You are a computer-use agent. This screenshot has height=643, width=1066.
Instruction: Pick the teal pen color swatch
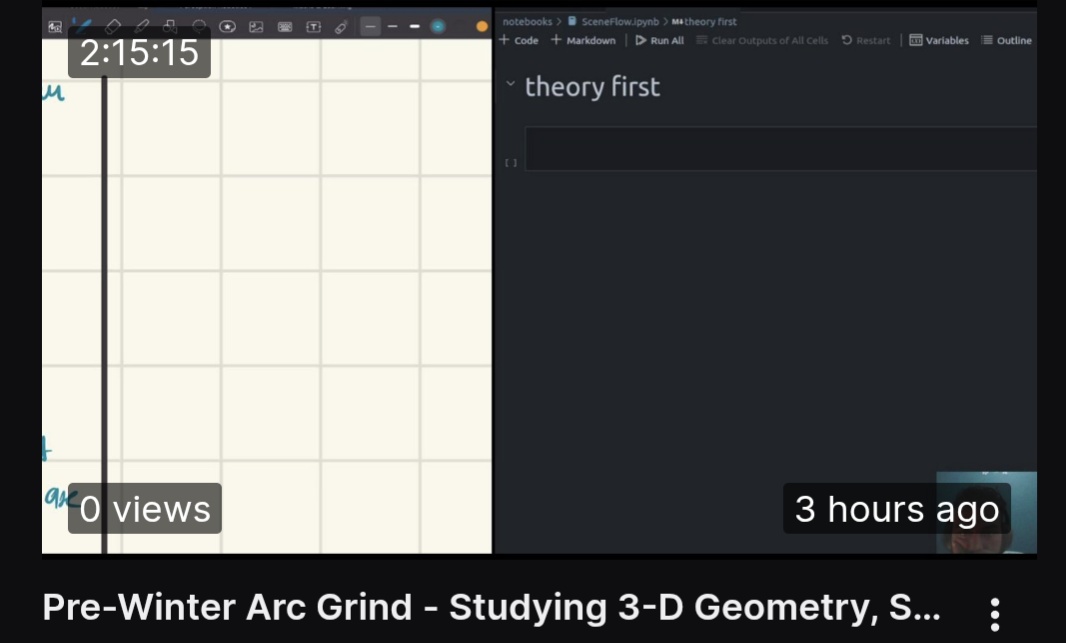tap(438, 27)
